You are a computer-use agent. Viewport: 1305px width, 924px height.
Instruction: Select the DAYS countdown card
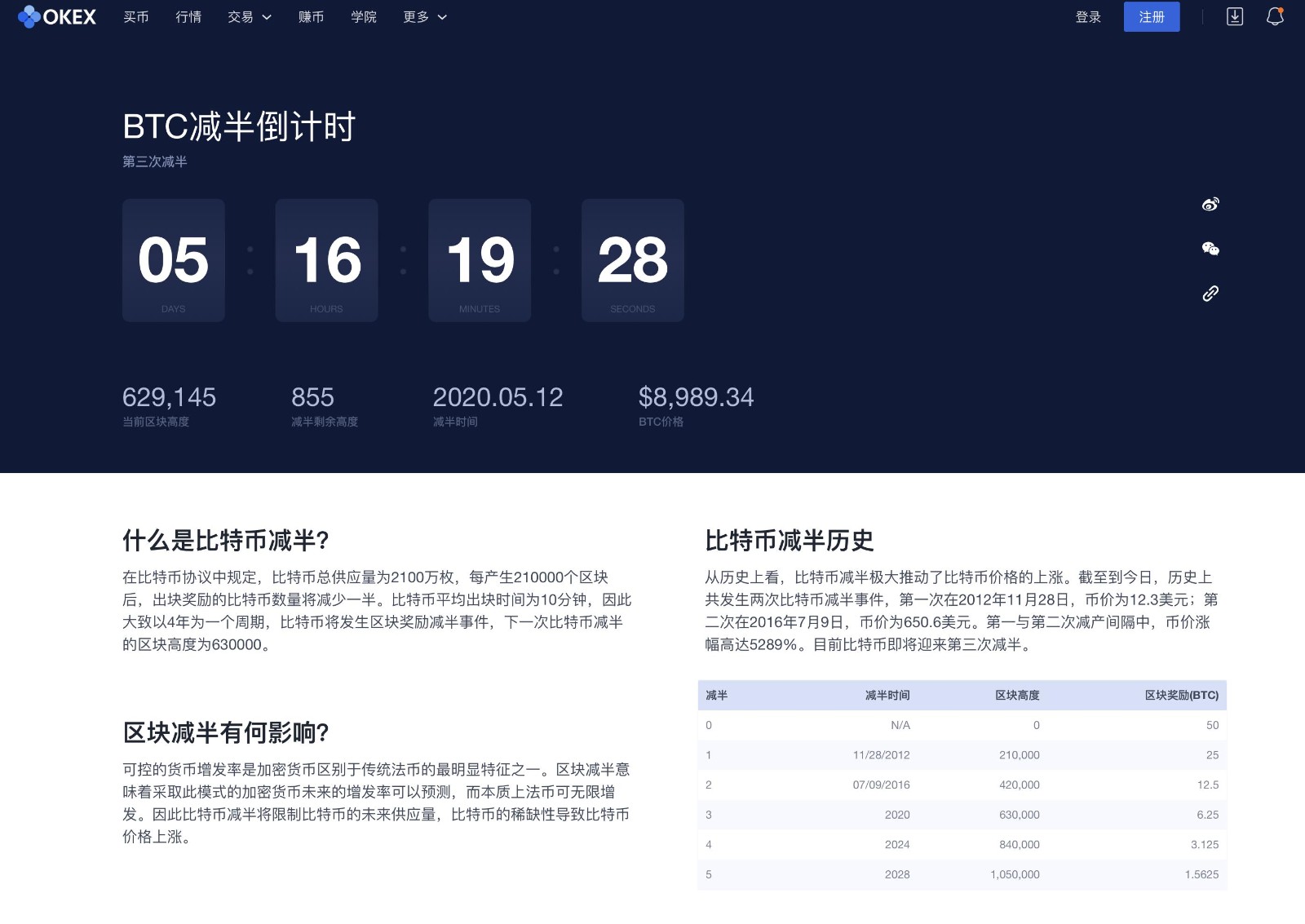[x=174, y=260]
